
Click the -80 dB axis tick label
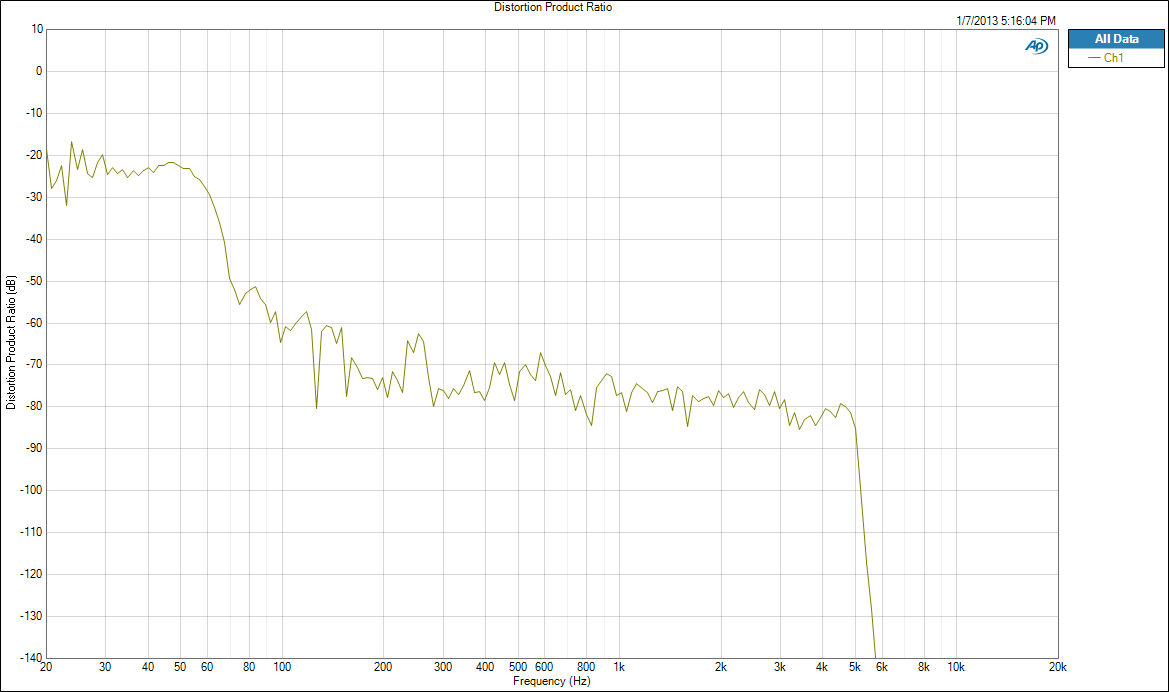pos(34,406)
